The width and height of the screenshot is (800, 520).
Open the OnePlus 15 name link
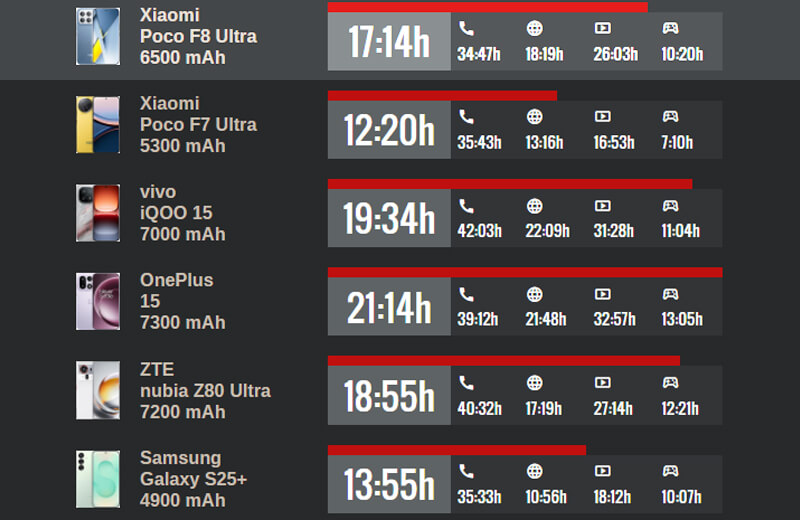[x=177, y=301]
